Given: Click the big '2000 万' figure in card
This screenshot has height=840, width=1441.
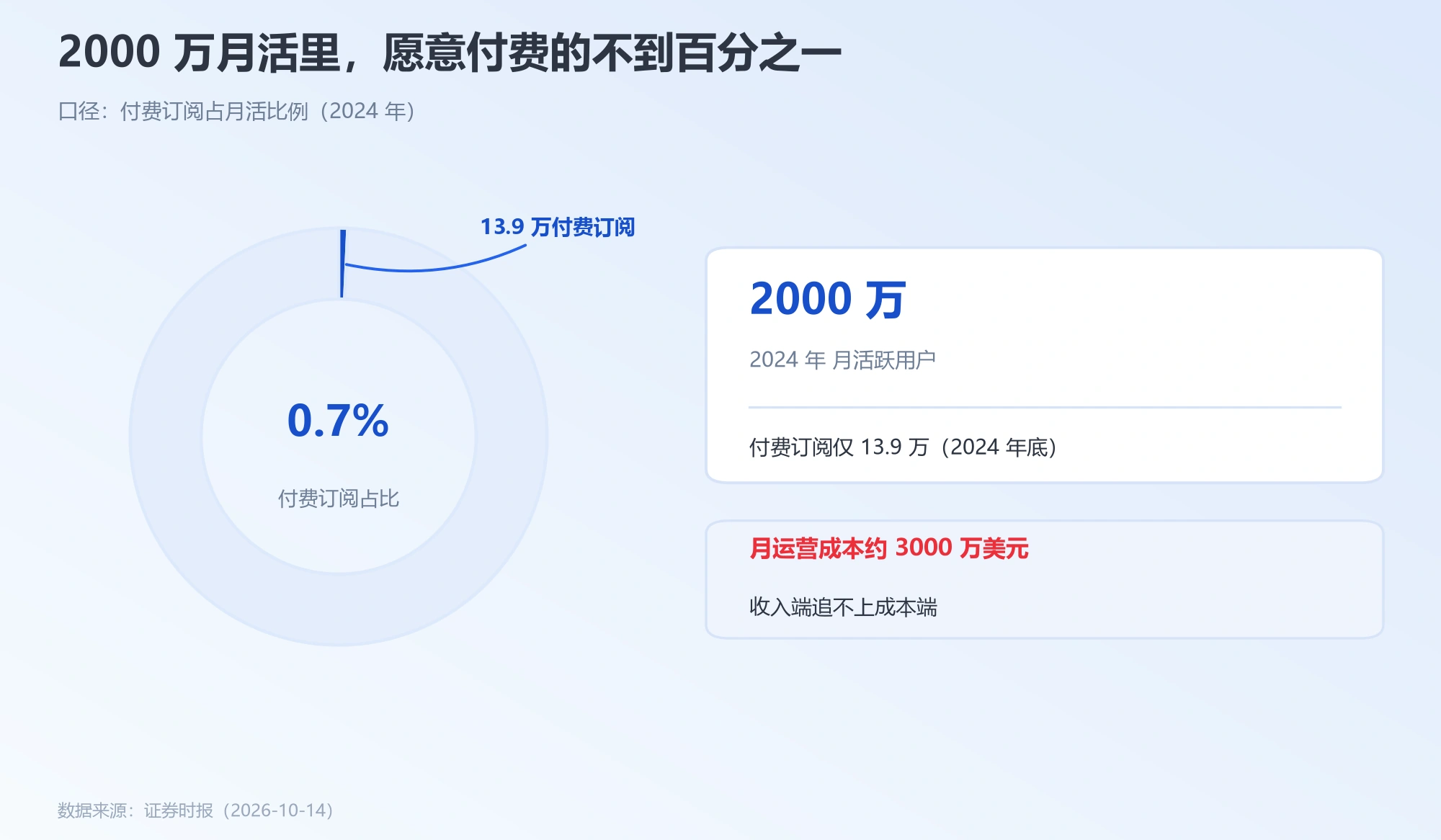Looking at the screenshot, I should [x=827, y=299].
